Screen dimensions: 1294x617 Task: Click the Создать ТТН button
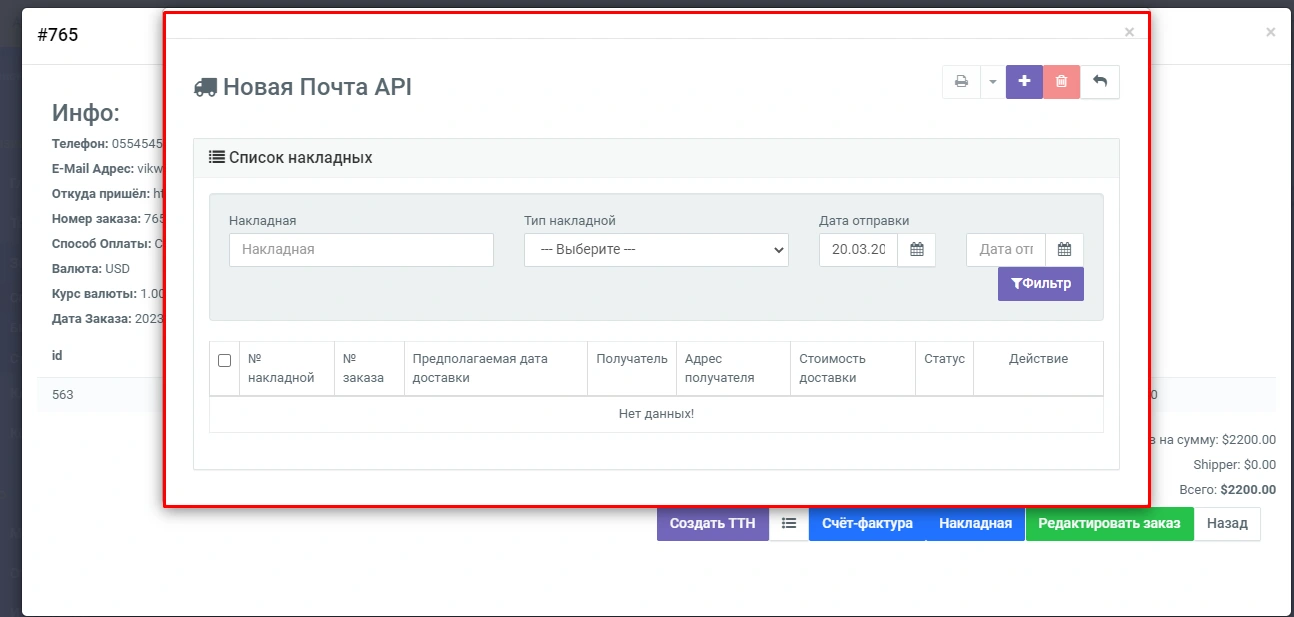[712, 523]
